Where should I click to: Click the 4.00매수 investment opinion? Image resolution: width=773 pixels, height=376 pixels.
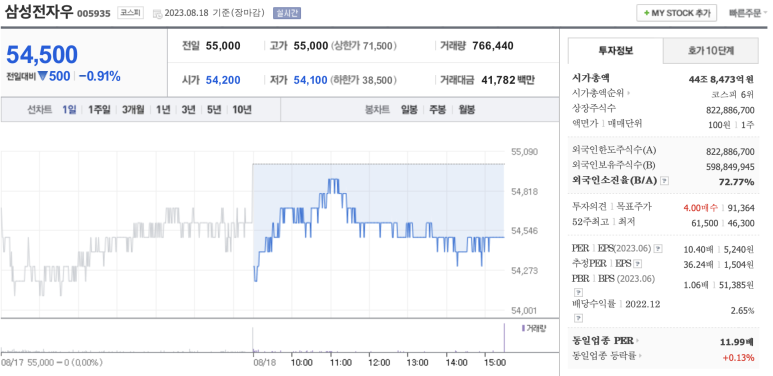702,208
